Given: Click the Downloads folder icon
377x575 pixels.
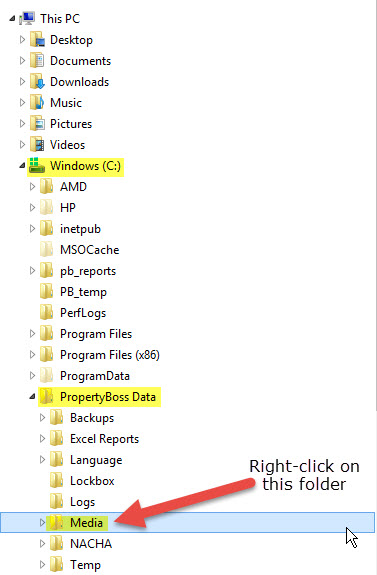Looking at the screenshot, I should [37, 81].
